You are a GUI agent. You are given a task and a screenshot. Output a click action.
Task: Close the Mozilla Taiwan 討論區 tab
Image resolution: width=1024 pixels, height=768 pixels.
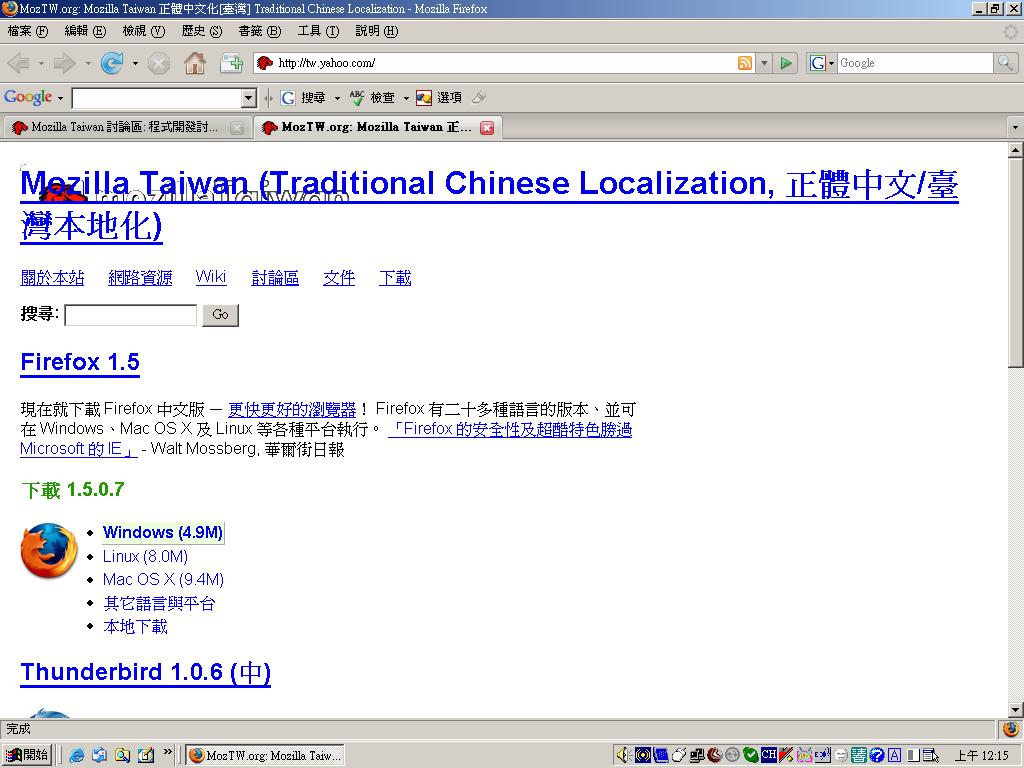pos(238,128)
